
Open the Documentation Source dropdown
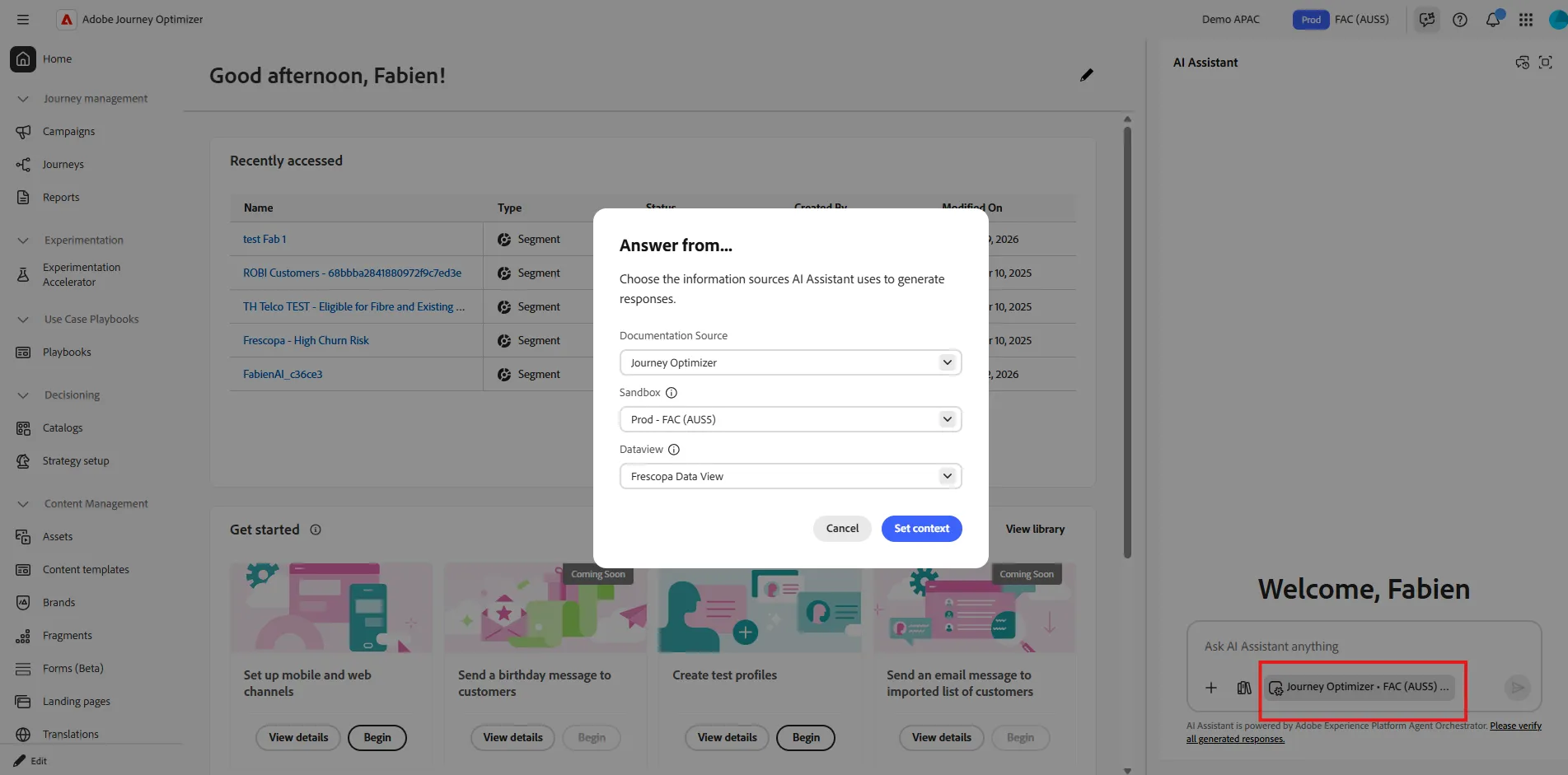pyautogui.click(x=790, y=362)
